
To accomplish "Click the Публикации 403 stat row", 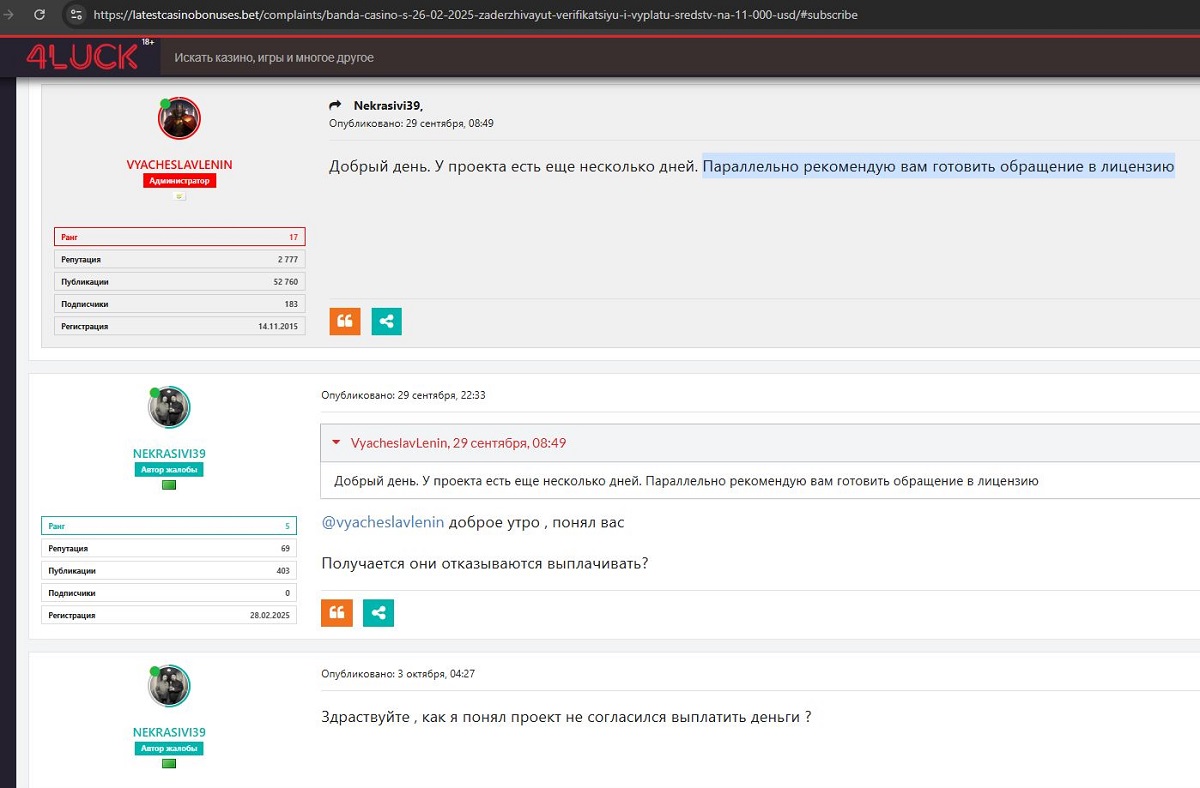I will pos(169,570).
